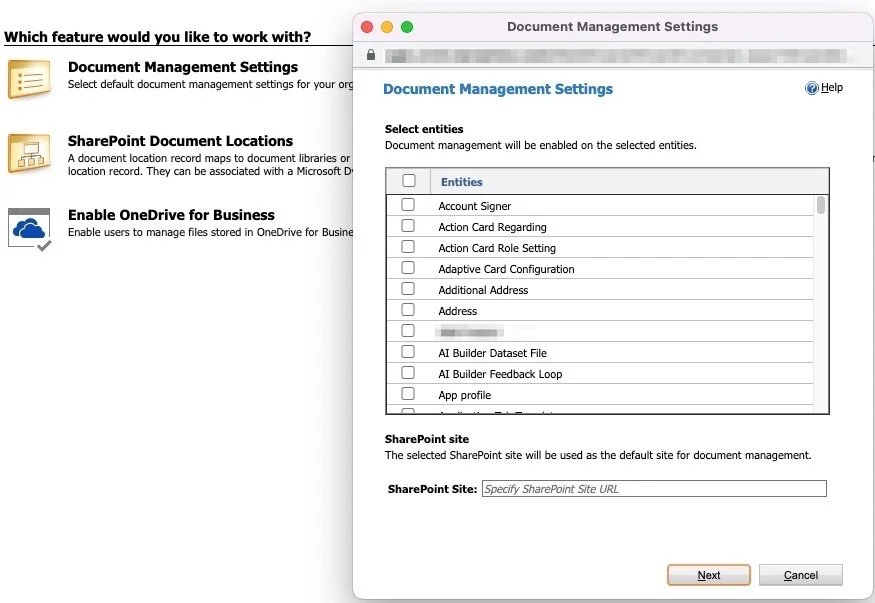This screenshot has height=603, width=875.
Task: Click the Next button
Action: tap(709, 575)
